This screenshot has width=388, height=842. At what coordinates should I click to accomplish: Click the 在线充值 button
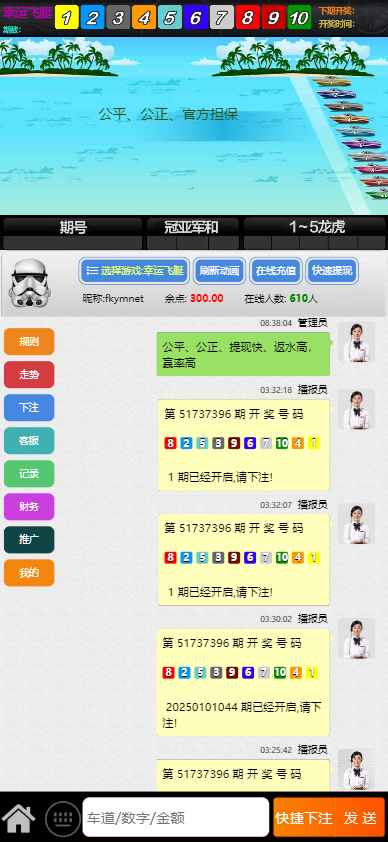(275, 271)
